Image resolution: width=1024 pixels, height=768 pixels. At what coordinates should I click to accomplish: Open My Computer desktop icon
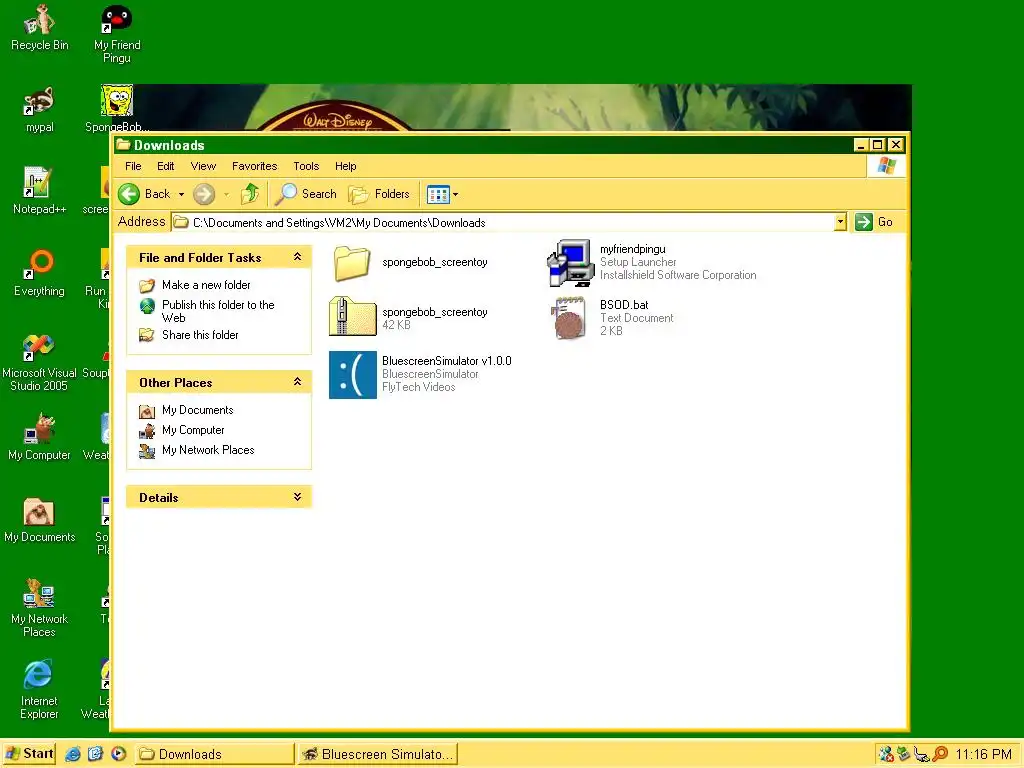[x=39, y=437]
